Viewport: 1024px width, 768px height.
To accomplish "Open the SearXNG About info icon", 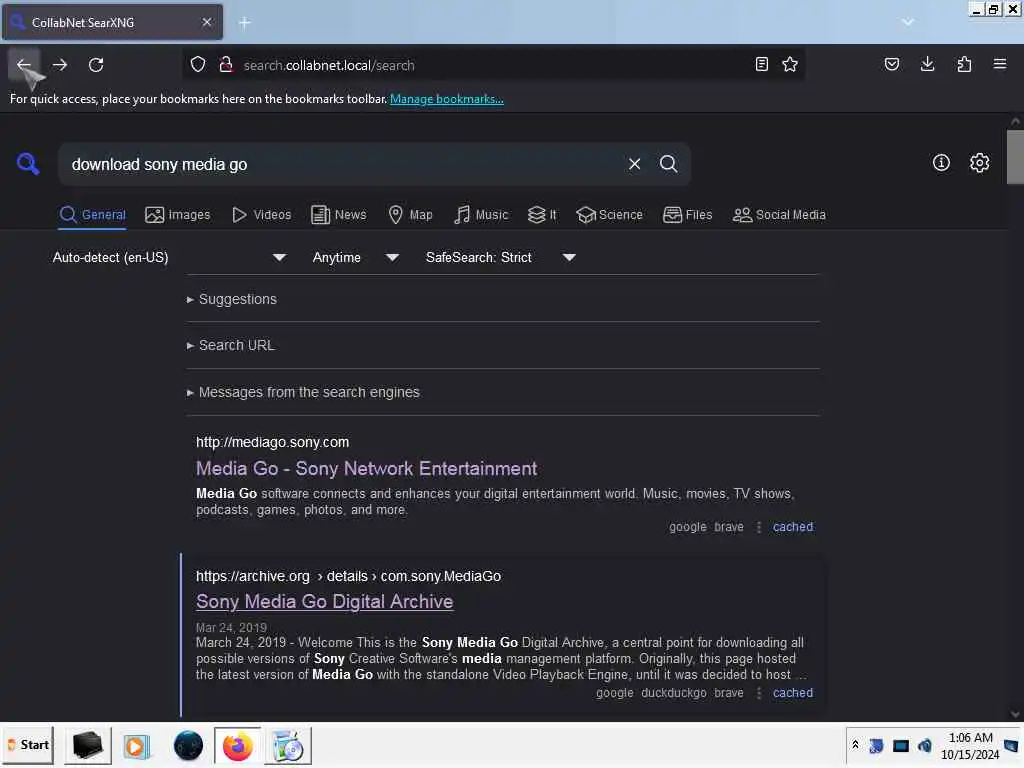I will [x=941, y=163].
